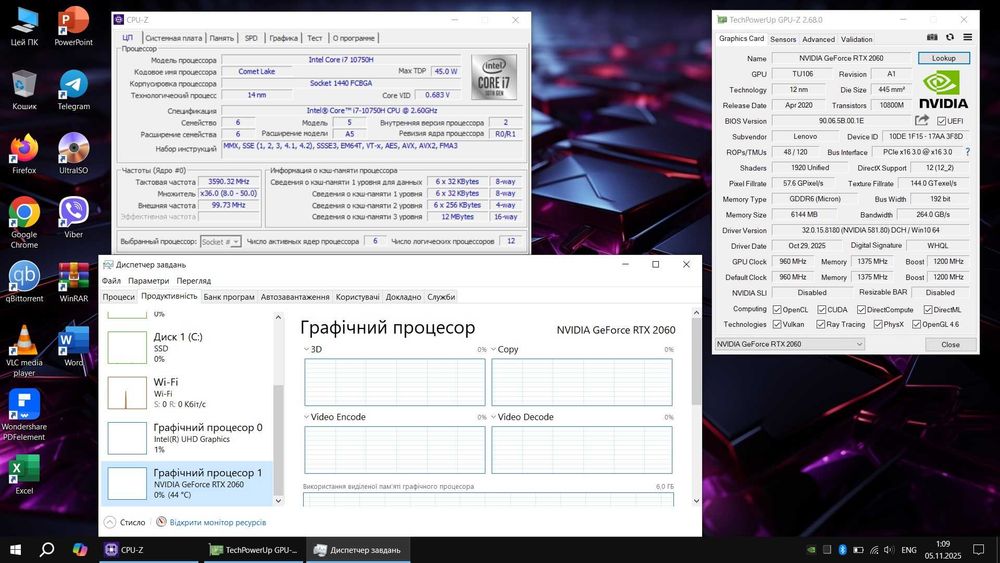Toggle the UEFI checkbox in GPU-Z
The image size is (1000, 563).
click(x=940, y=121)
